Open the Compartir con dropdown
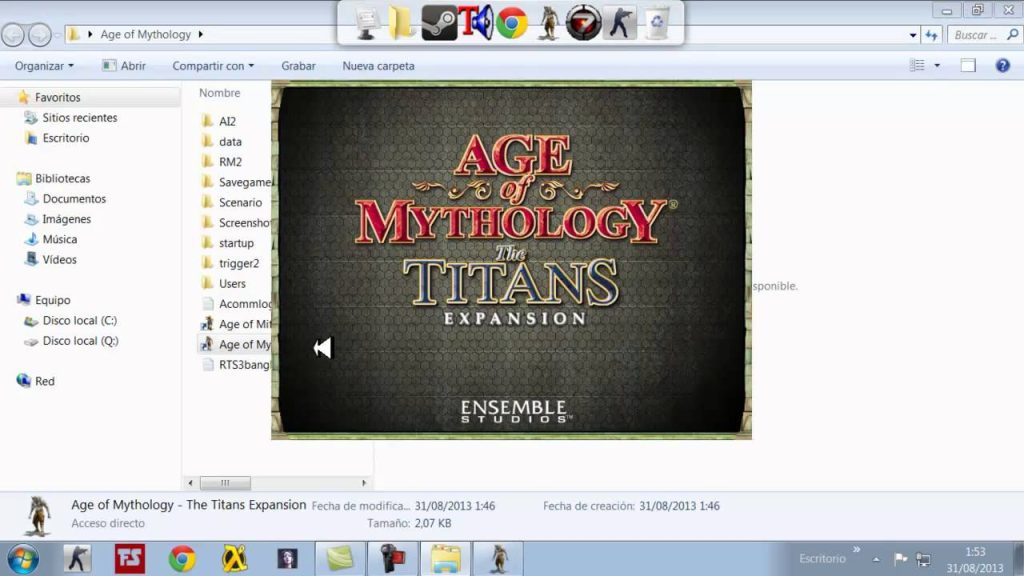This screenshot has height=576, width=1024. [x=212, y=65]
